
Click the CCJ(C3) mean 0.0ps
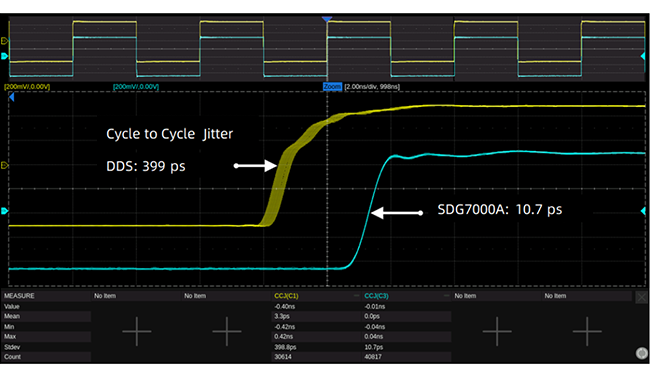[372, 316]
